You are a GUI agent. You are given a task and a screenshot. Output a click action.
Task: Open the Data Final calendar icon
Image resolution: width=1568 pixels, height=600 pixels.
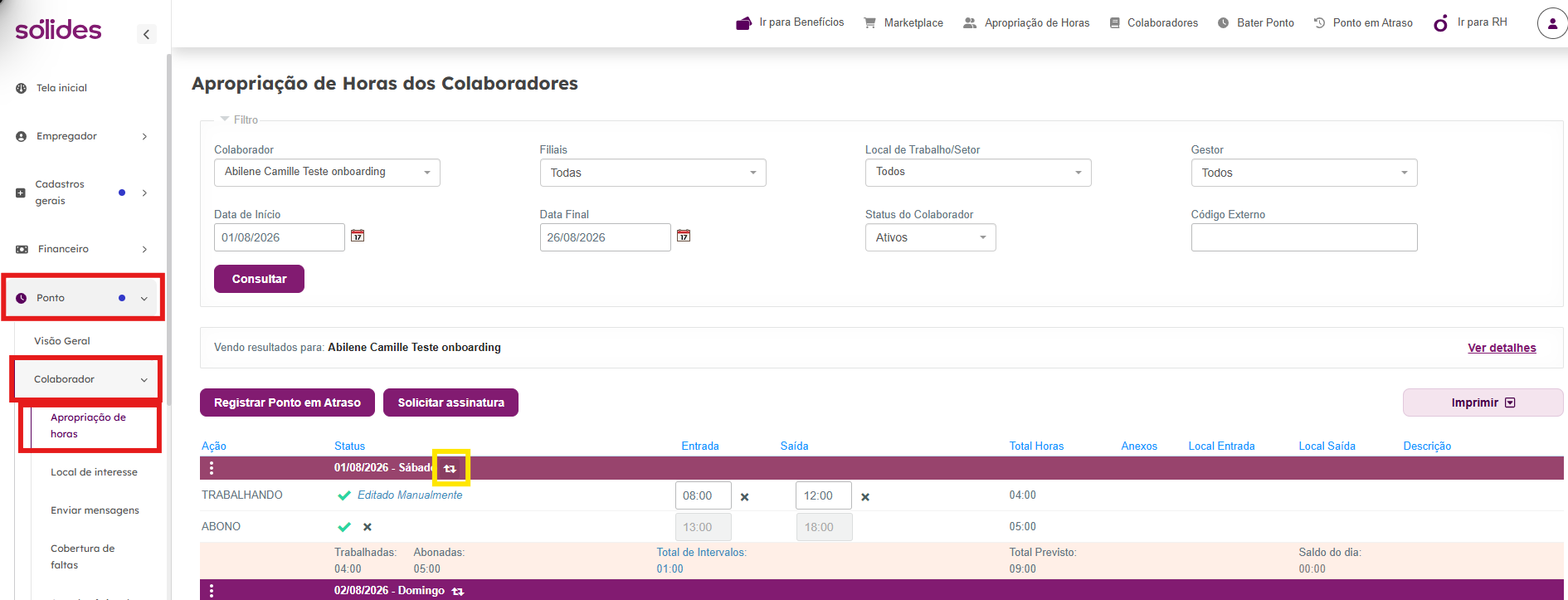click(x=684, y=237)
